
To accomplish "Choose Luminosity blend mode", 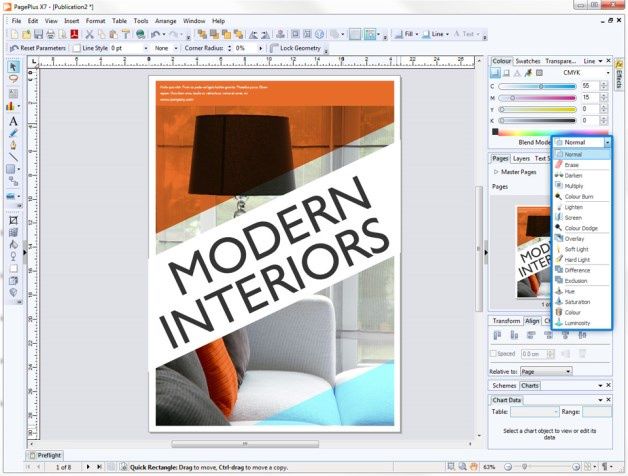I will click(x=582, y=323).
